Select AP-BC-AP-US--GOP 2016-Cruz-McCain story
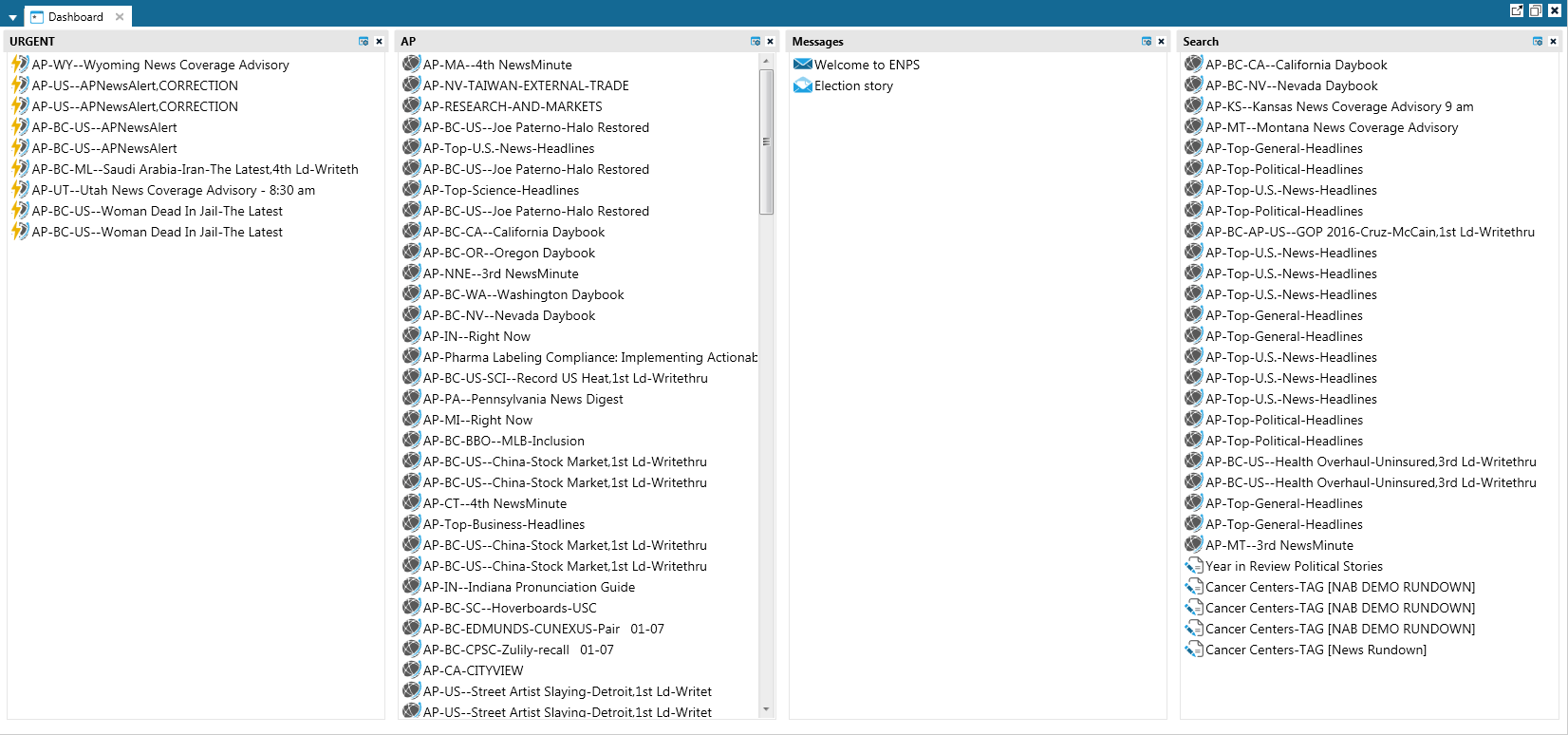The image size is (1568, 735). point(1370,232)
